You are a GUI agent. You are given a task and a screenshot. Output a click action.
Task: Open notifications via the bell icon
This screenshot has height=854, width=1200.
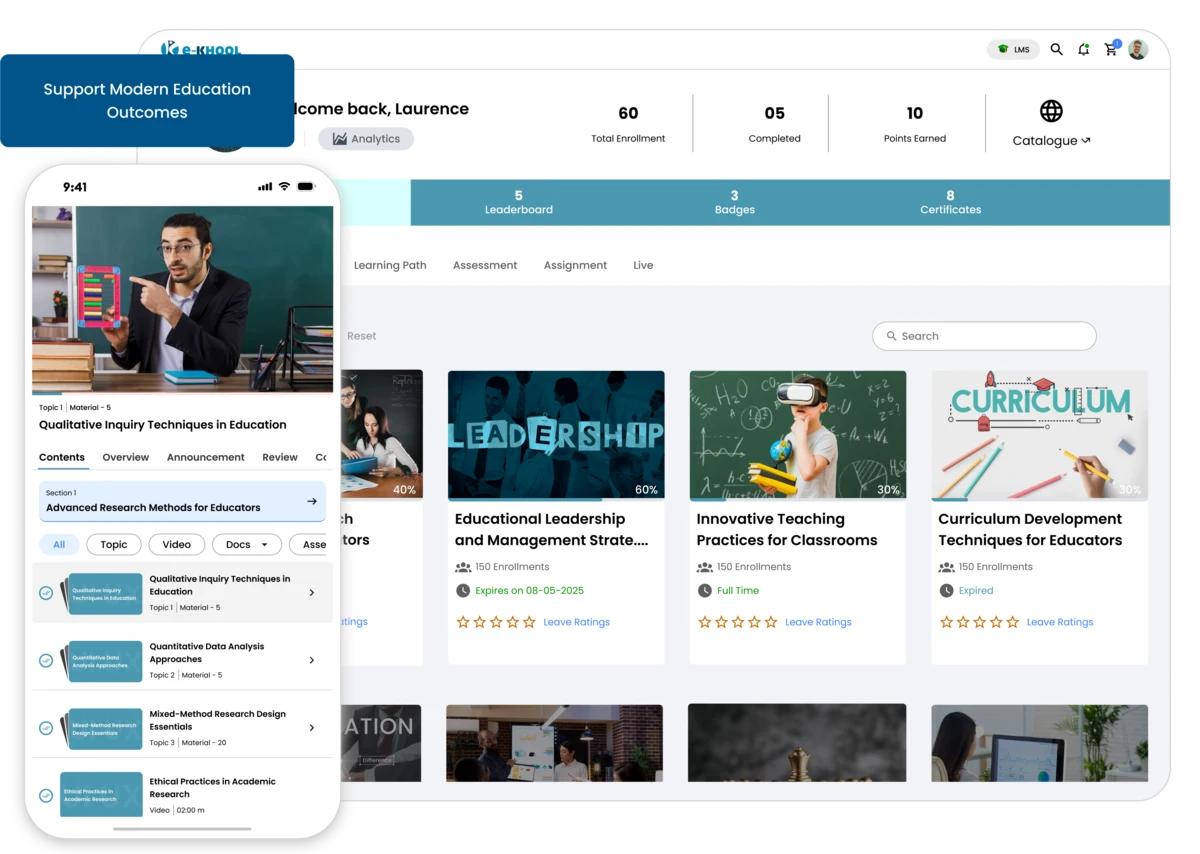point(1083,49)
